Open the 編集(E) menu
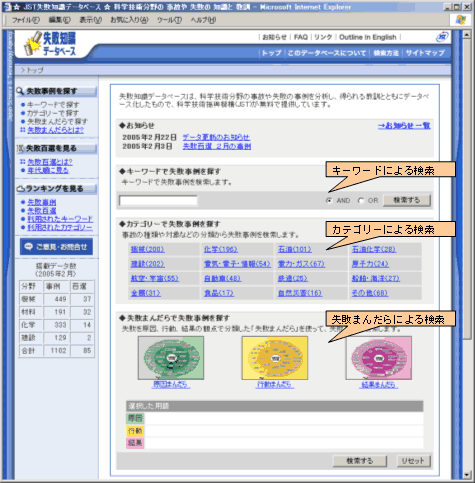475x483 pixels. (x=60, y=20)
